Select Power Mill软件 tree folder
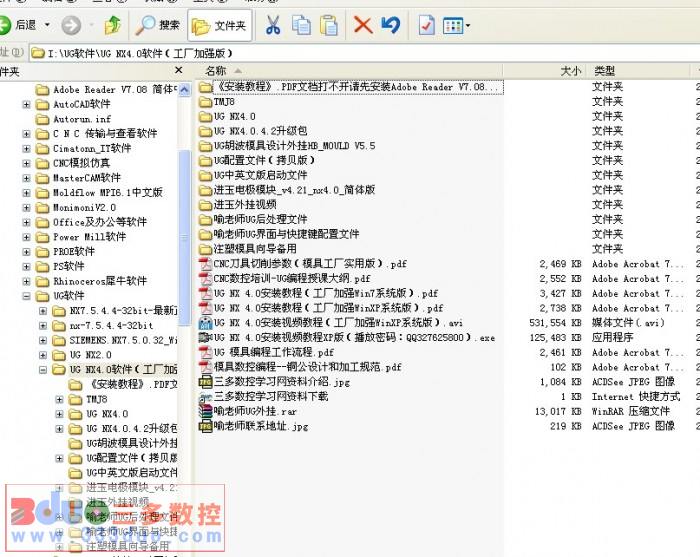Viewport: 700px width, 557px height. tap(81, 237)
